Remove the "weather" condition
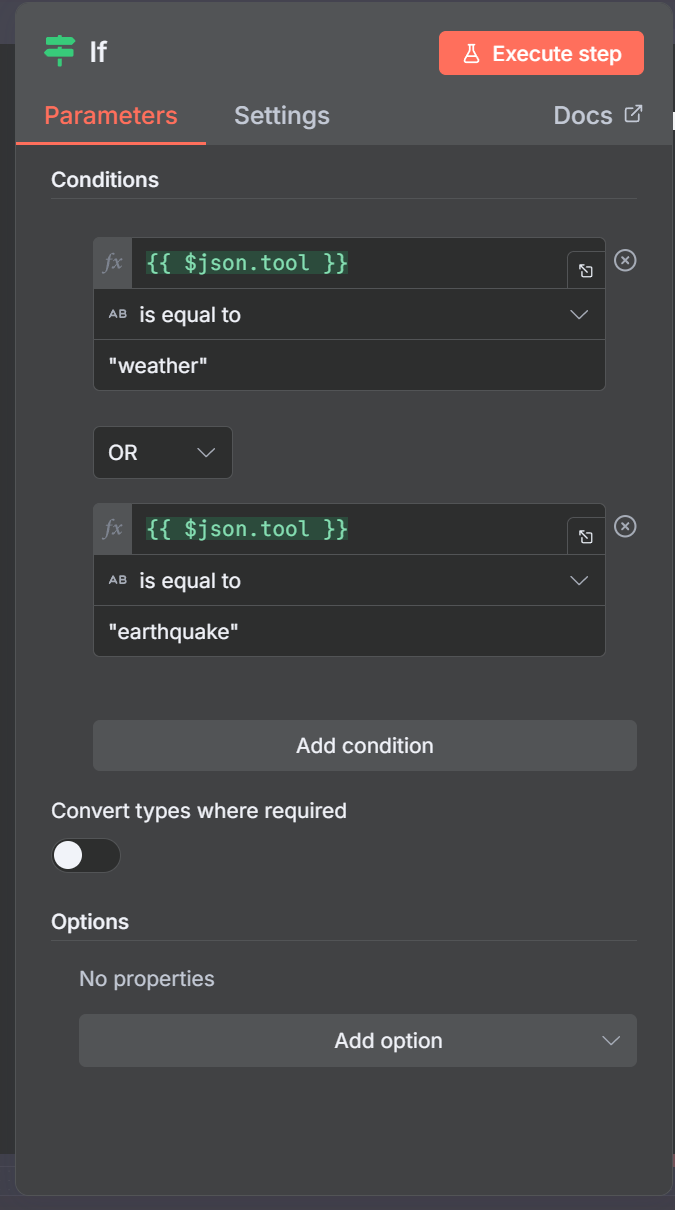Image resolution: width=675 pixels, height=1210 pixels. pyautogui.click(x=625, y=261)
